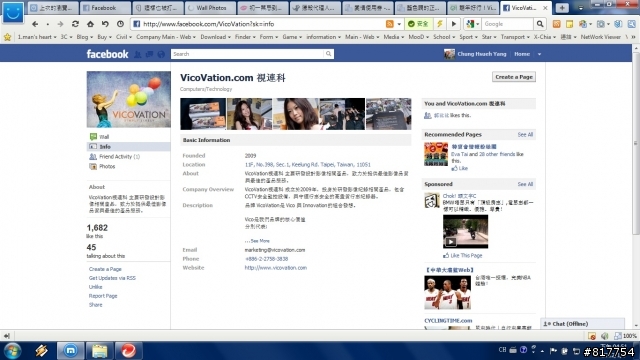
Task: Open Facebook messages icon
Action: point(149,54)
